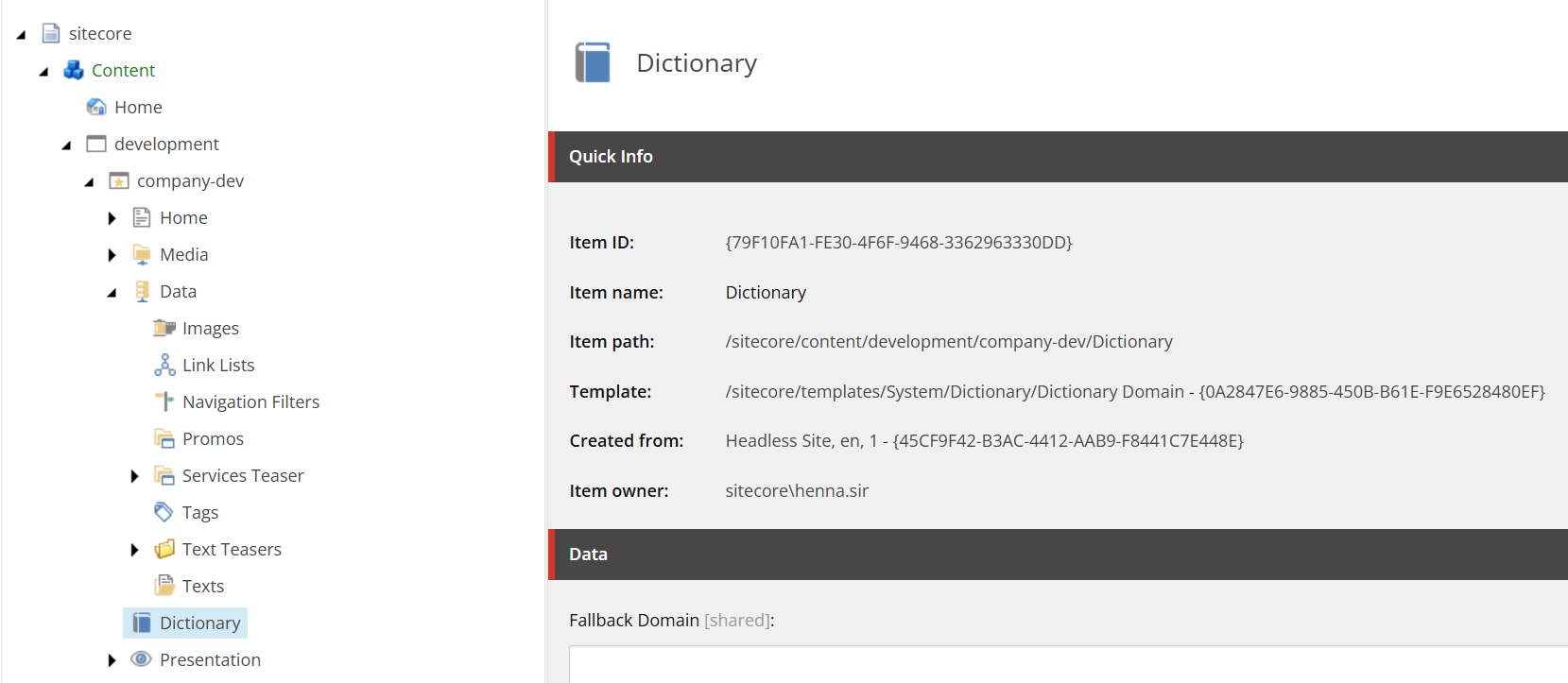Click the Presentation eye icon
Image resolution: width=1568 pixels, height=683 pixels.
(142, 659)
